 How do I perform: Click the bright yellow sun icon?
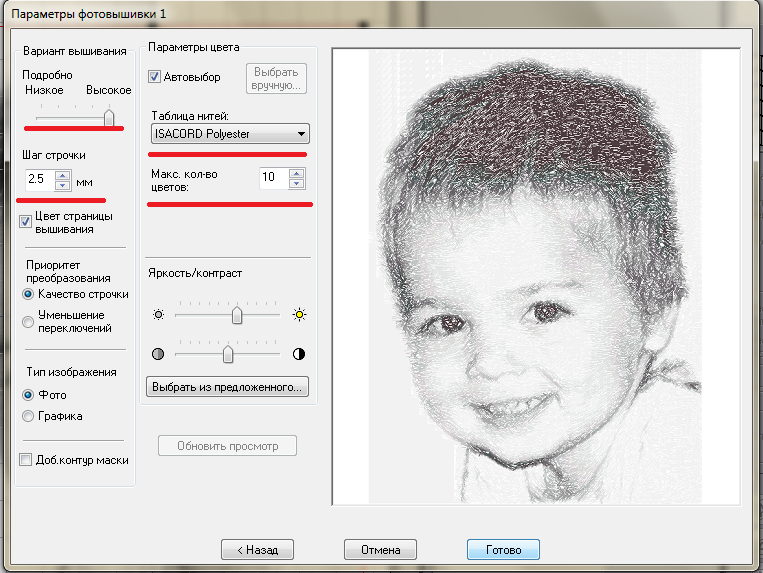click(x=298, y=314)
